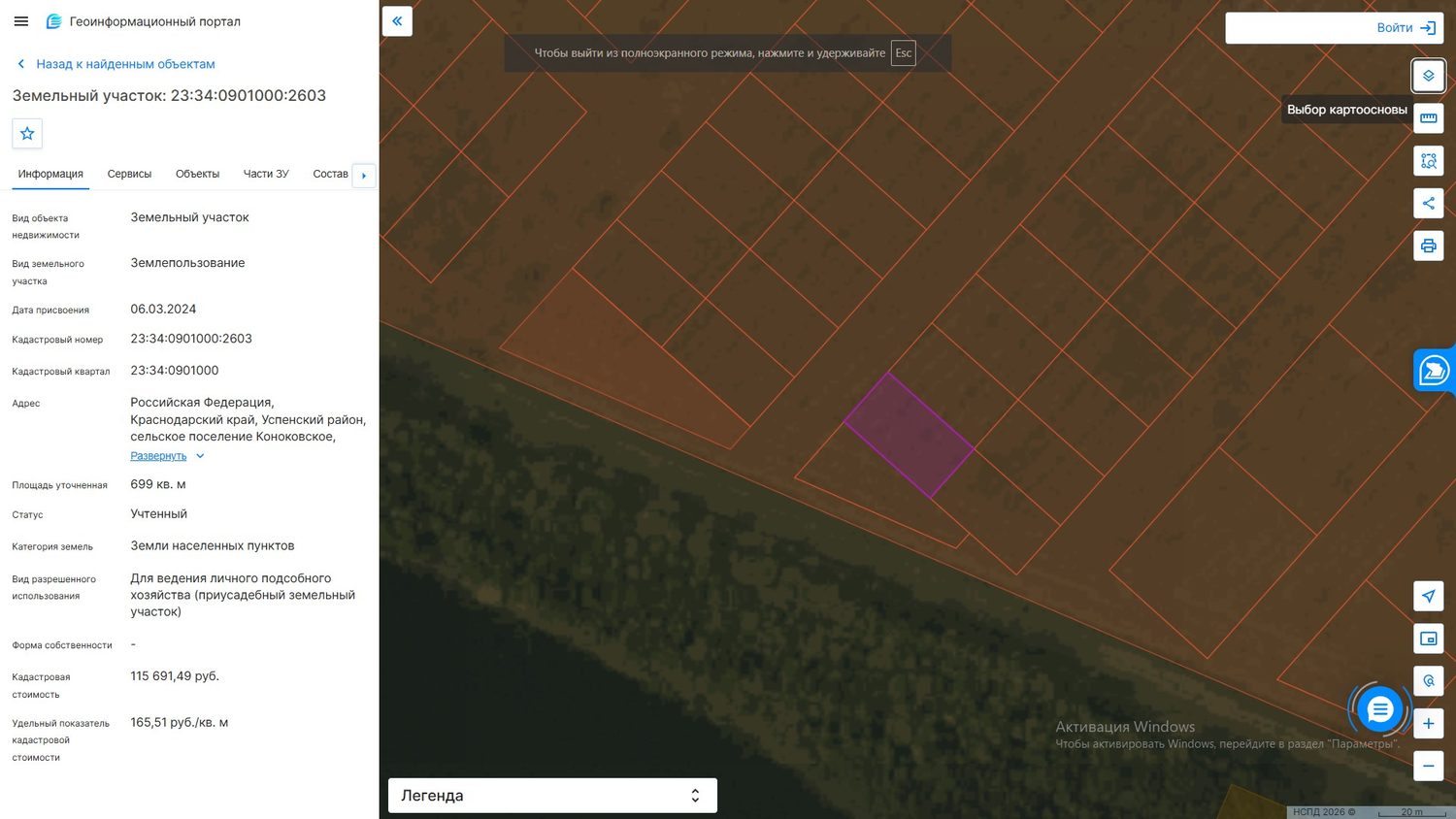
Task: Locate my position with arrow icon
Action: pos(1428,596)
